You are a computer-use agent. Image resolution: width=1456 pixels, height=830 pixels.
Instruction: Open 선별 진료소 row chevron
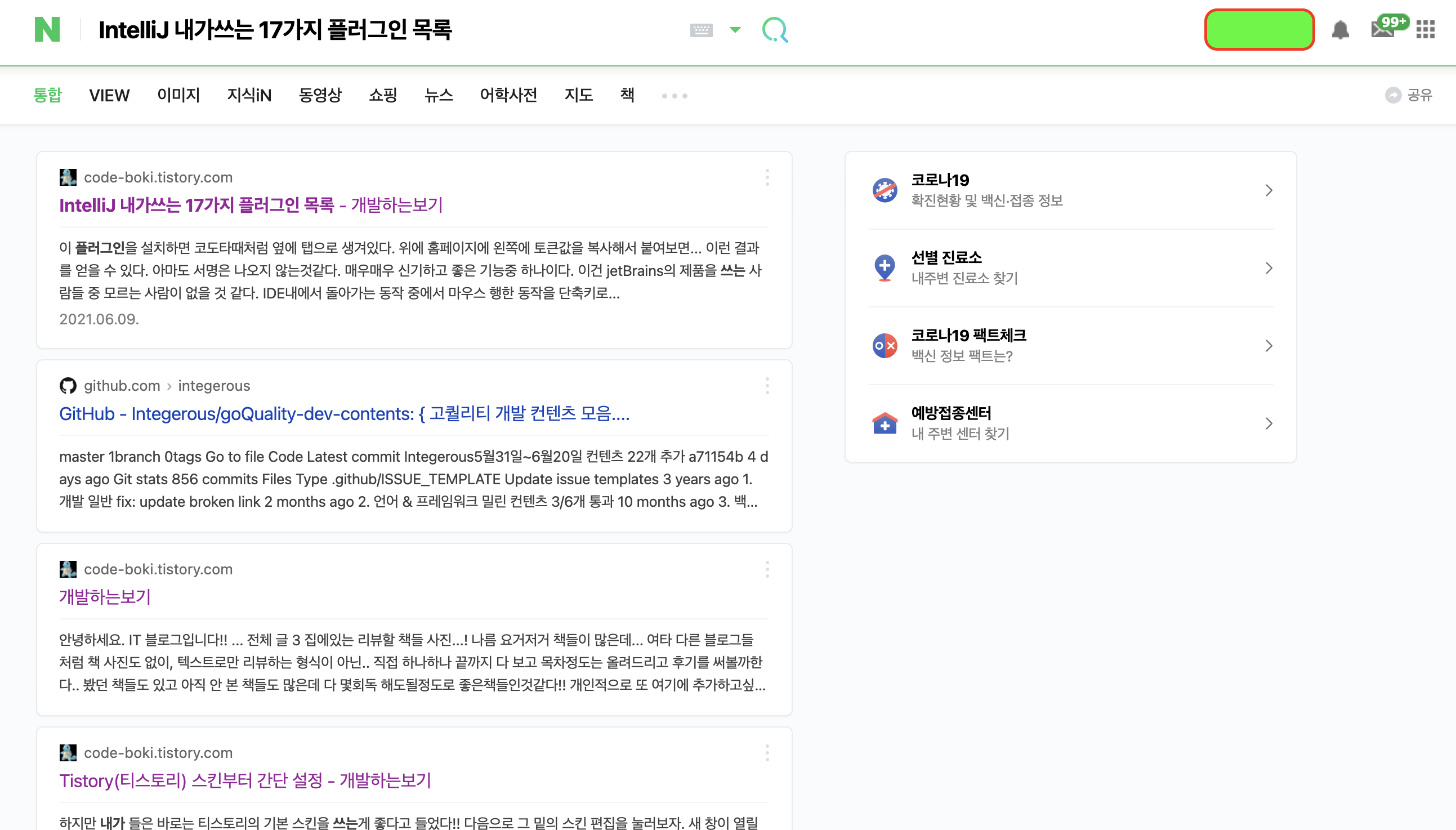(x=1269, y=268)
